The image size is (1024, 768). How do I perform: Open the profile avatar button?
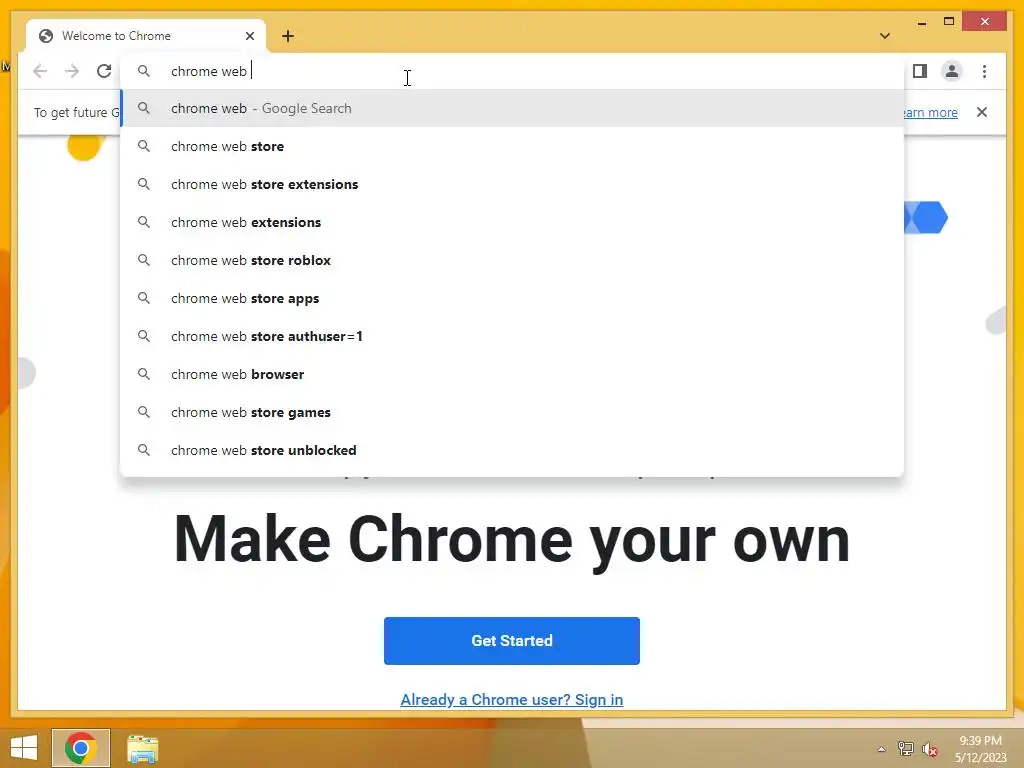[952, 71]
